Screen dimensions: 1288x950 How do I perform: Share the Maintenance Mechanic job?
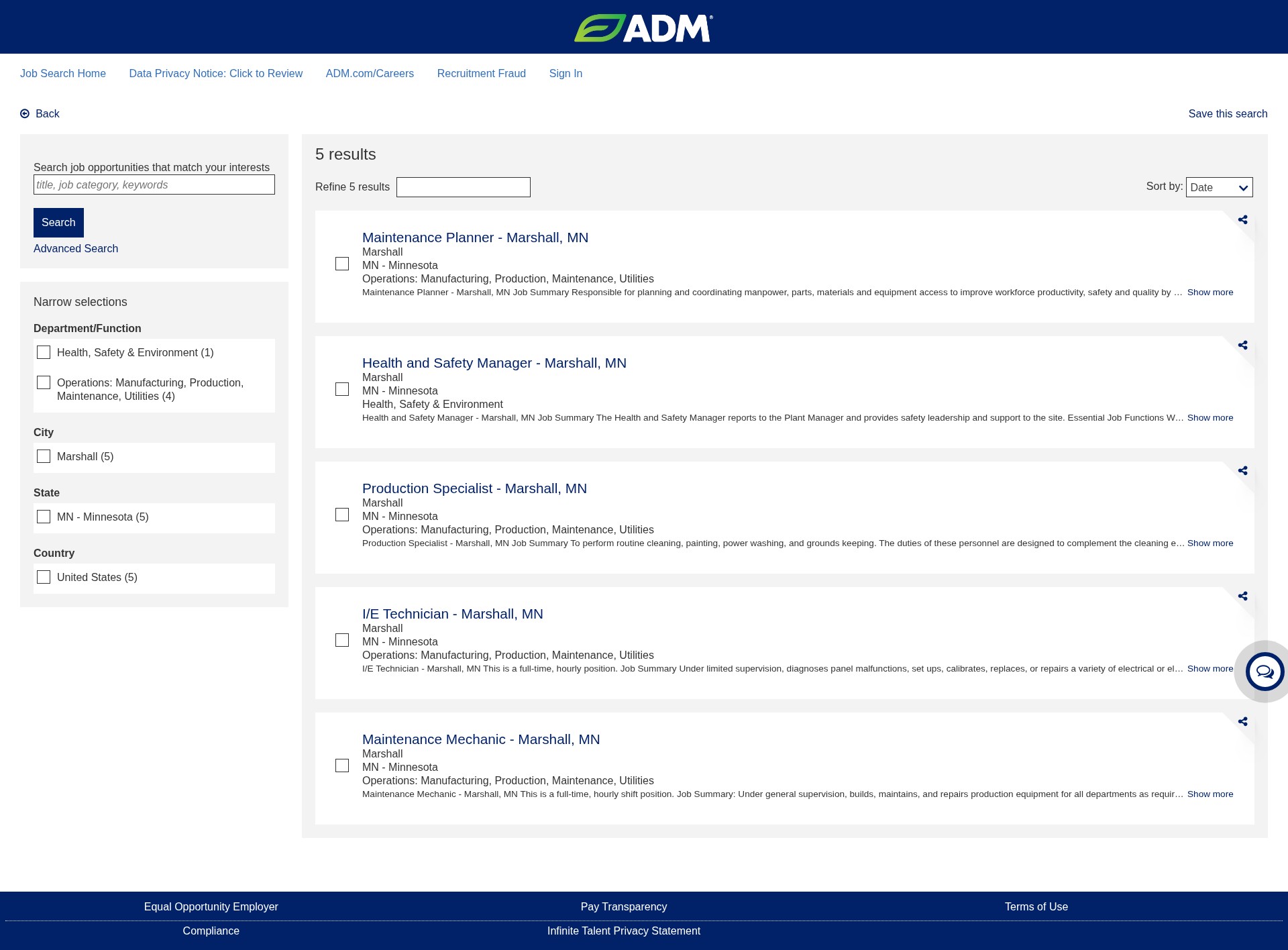point(1243,722)
